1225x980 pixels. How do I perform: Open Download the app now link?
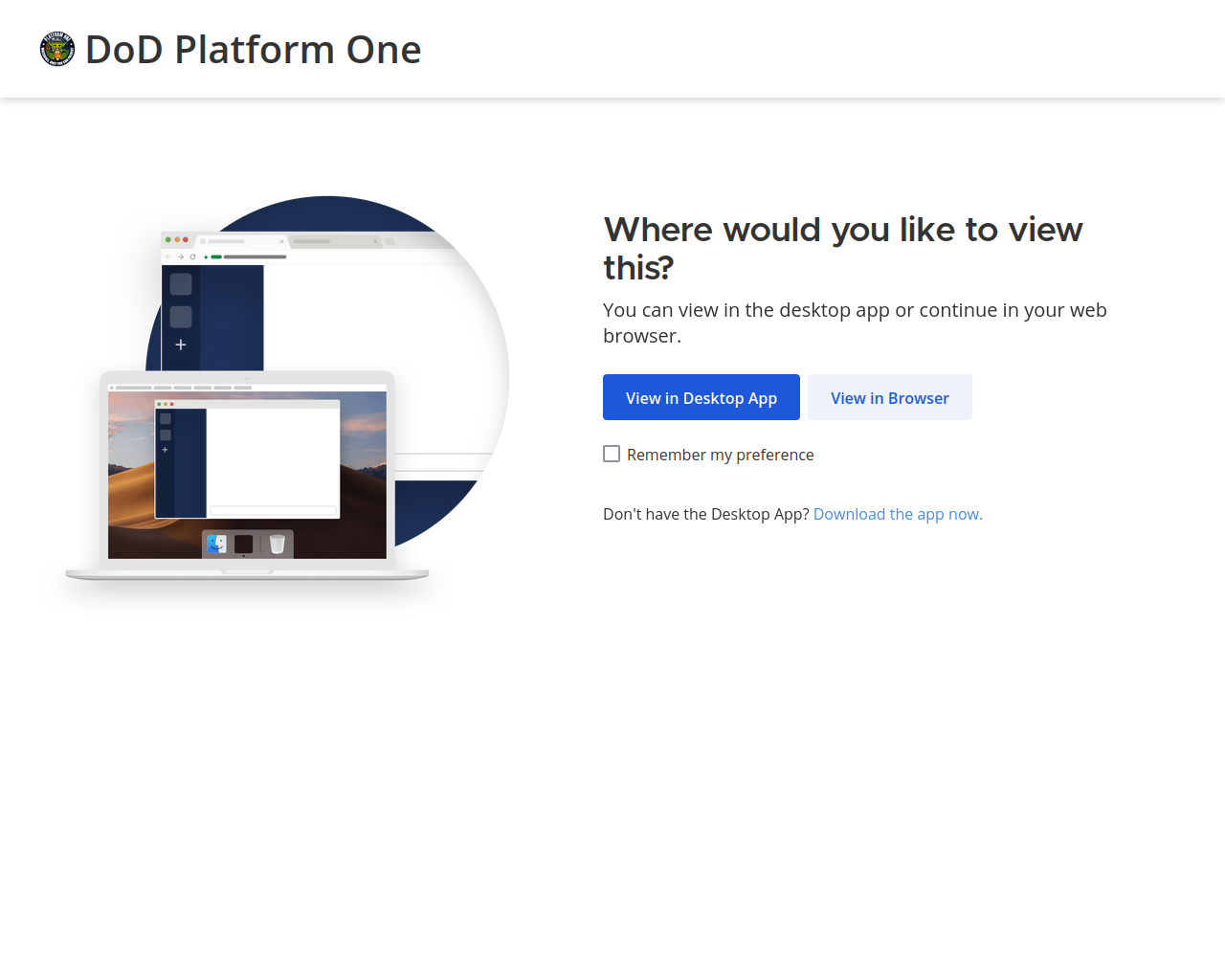898,514
